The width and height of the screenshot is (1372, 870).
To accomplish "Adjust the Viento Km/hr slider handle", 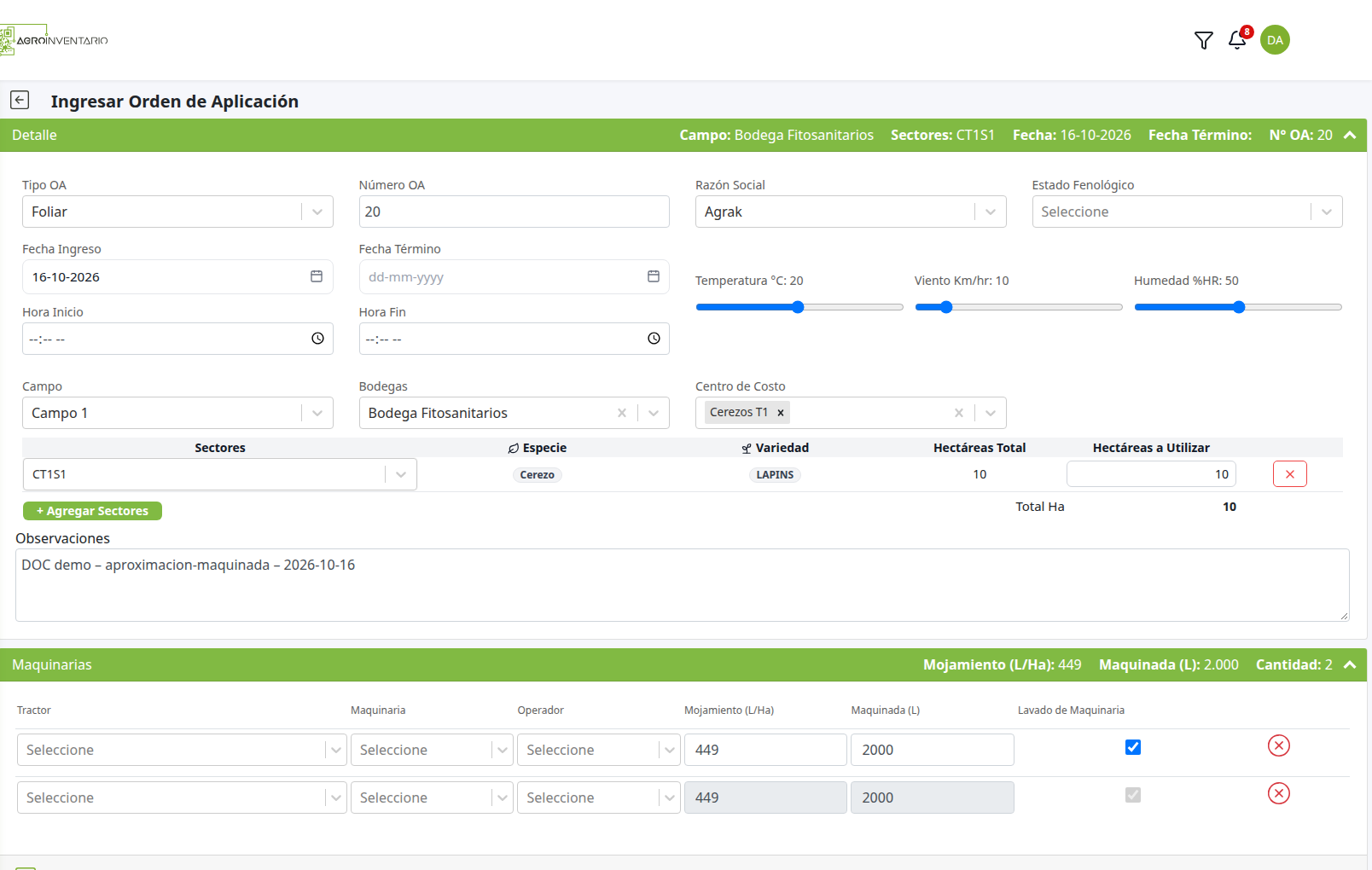I will click(946, 307).
